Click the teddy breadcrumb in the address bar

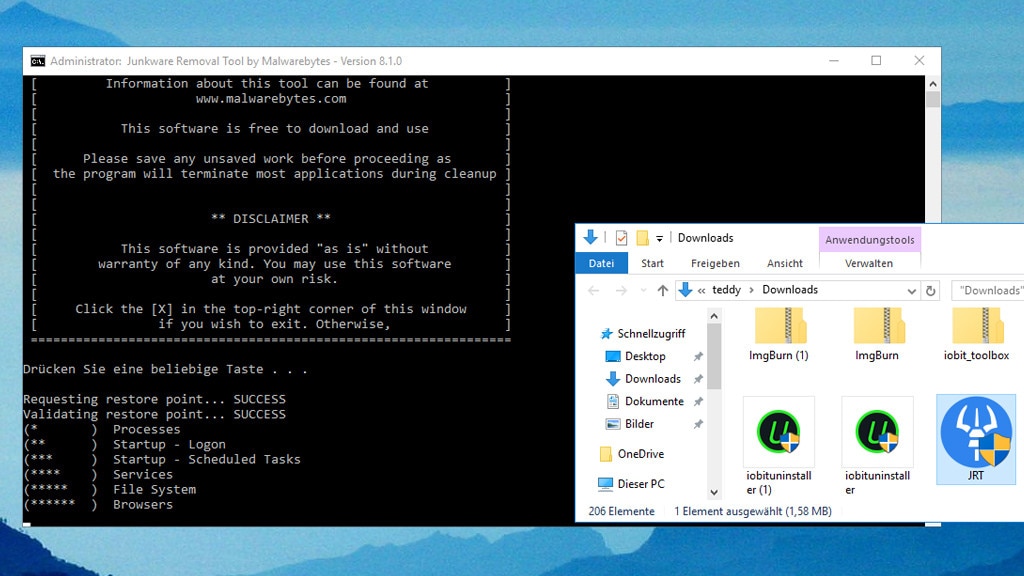click(x=726, y=290)
